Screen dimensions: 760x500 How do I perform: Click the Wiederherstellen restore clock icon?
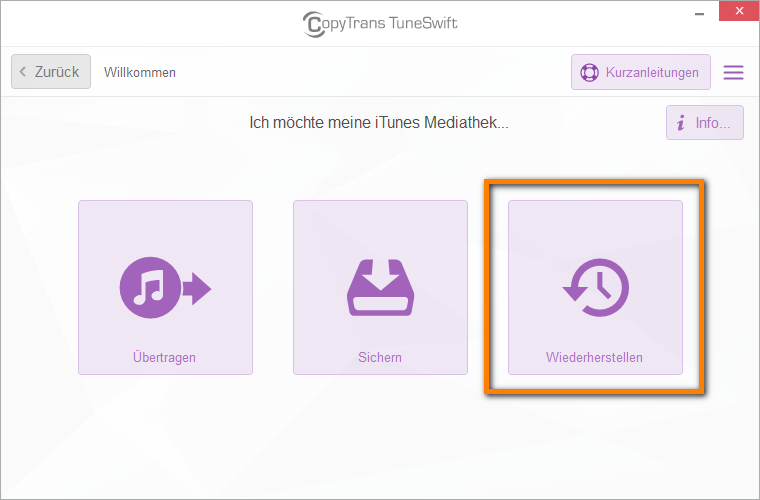596,288
